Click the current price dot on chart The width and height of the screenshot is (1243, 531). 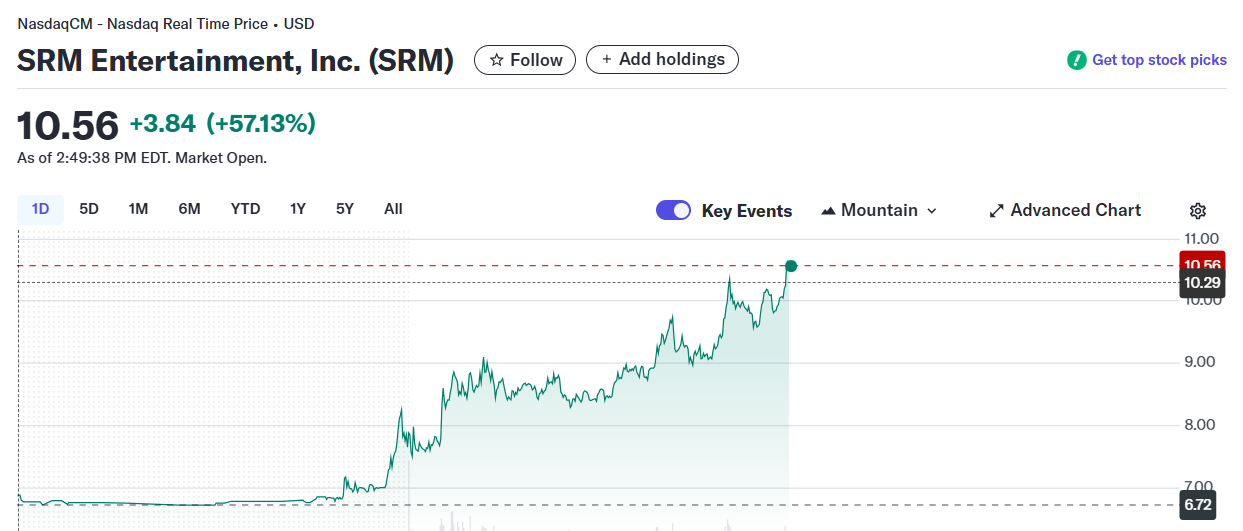click(791, 266)
